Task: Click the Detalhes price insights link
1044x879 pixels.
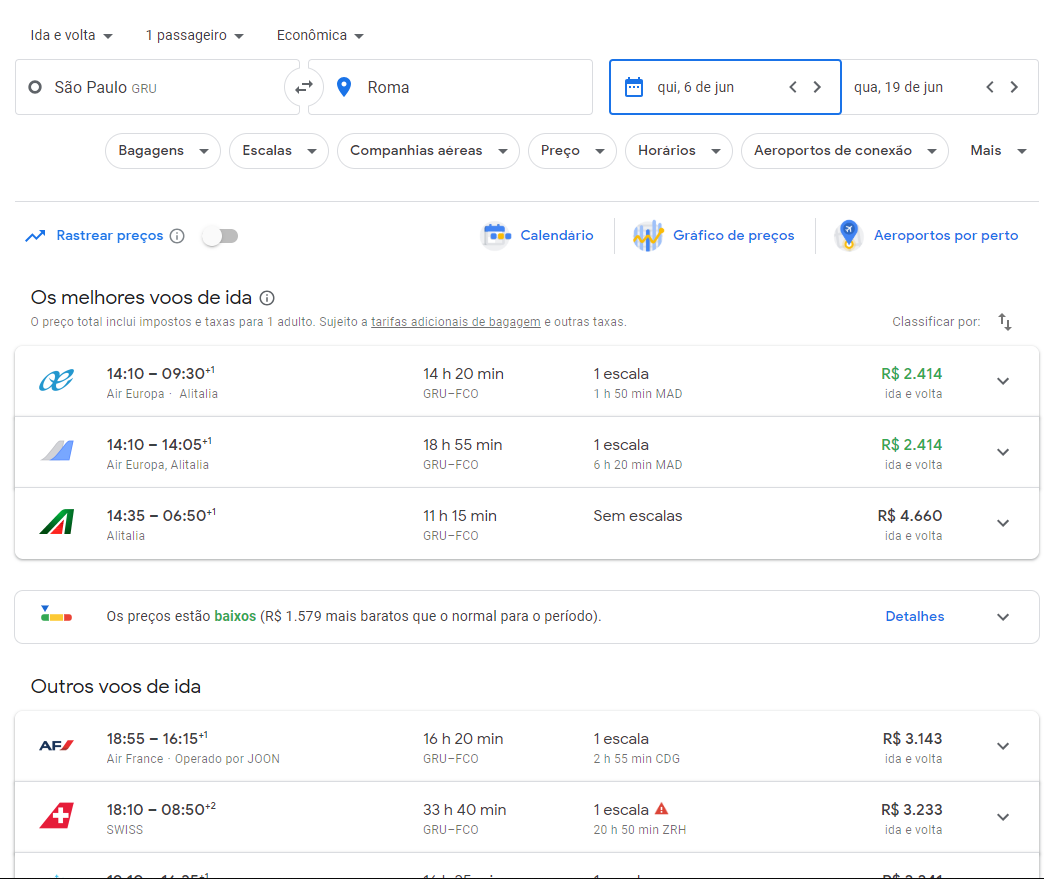Action: point(914,616)
